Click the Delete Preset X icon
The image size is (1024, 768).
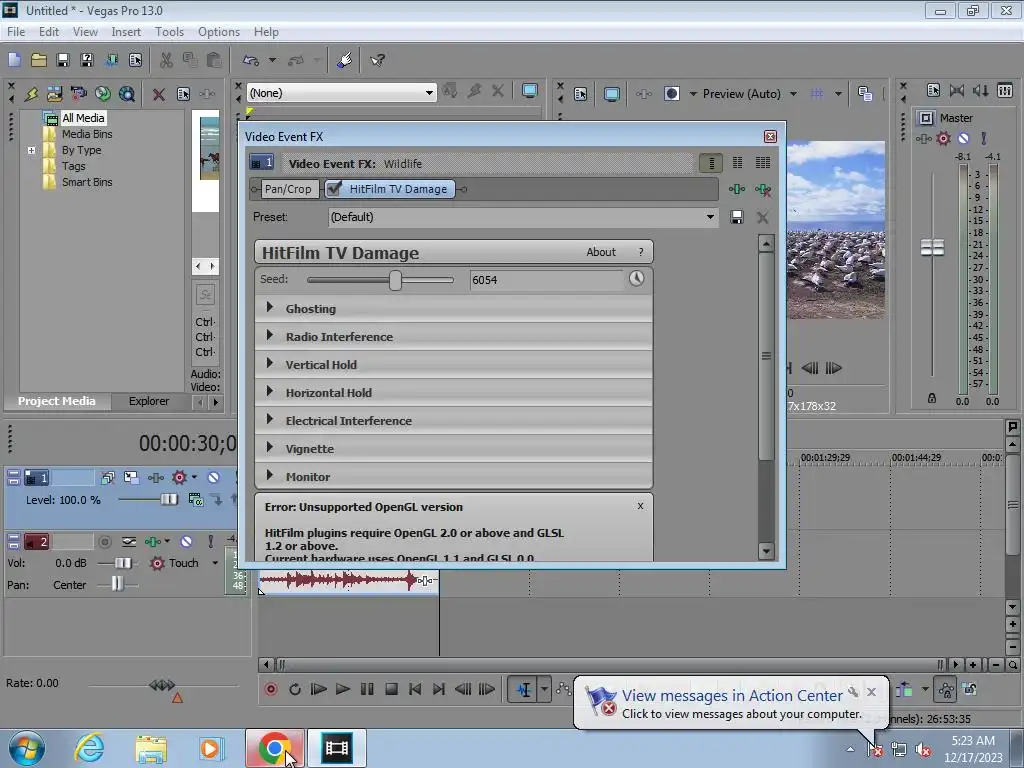click(x=762, y=217)
